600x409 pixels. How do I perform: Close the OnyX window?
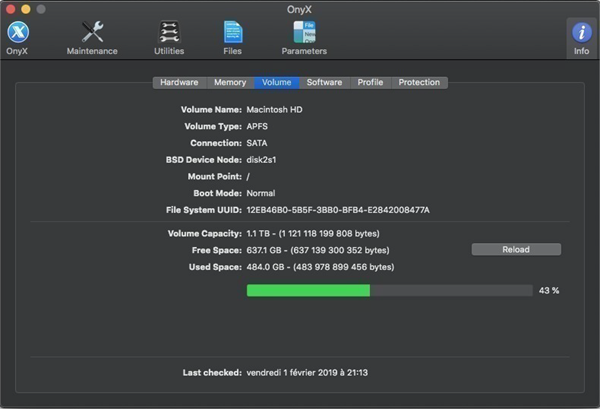10,9
